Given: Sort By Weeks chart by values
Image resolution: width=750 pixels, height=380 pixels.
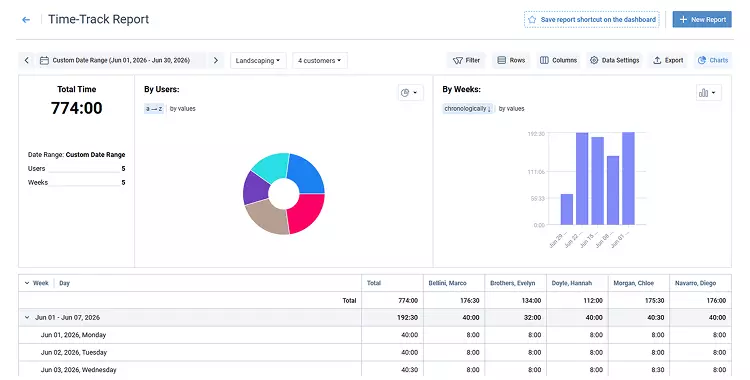Looking at the screenshot, I should (x=511, y=109).
